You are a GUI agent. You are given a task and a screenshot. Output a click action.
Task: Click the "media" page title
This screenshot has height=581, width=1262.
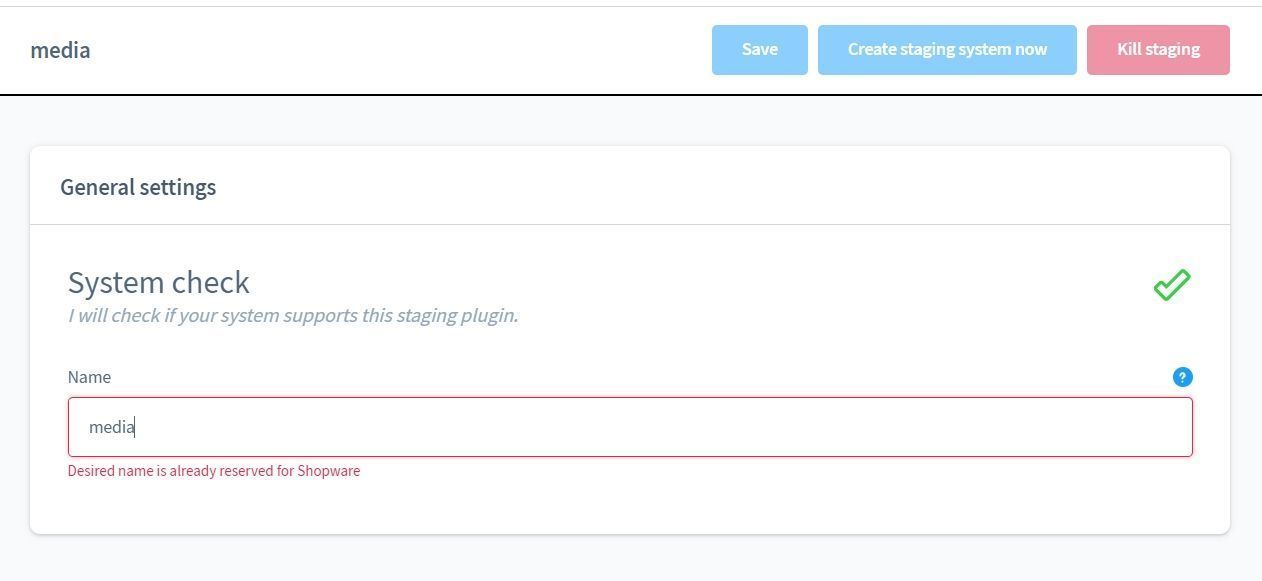coord(60,50)
